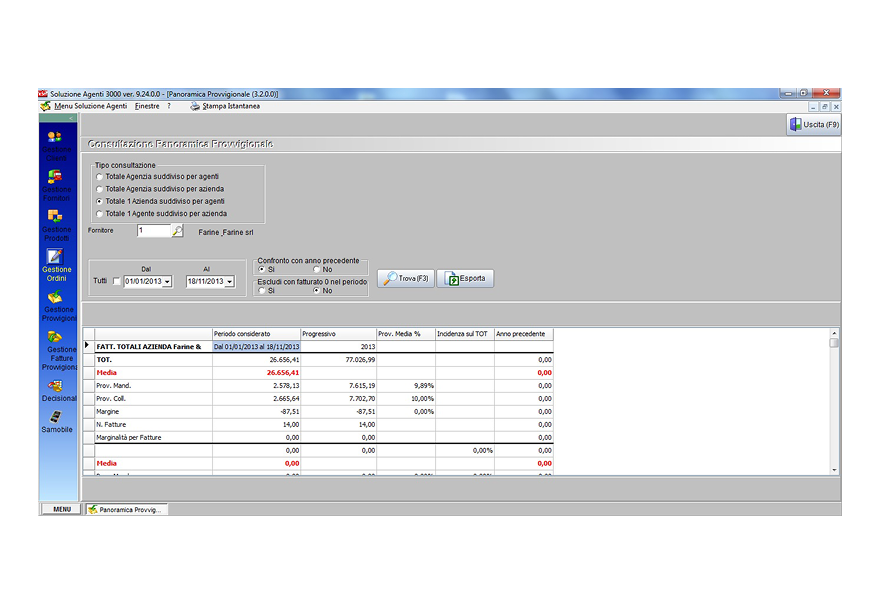Tick the Tutti checkbox
The height and width of the screenshot is (606, 879).
click(x=117, y=282)
